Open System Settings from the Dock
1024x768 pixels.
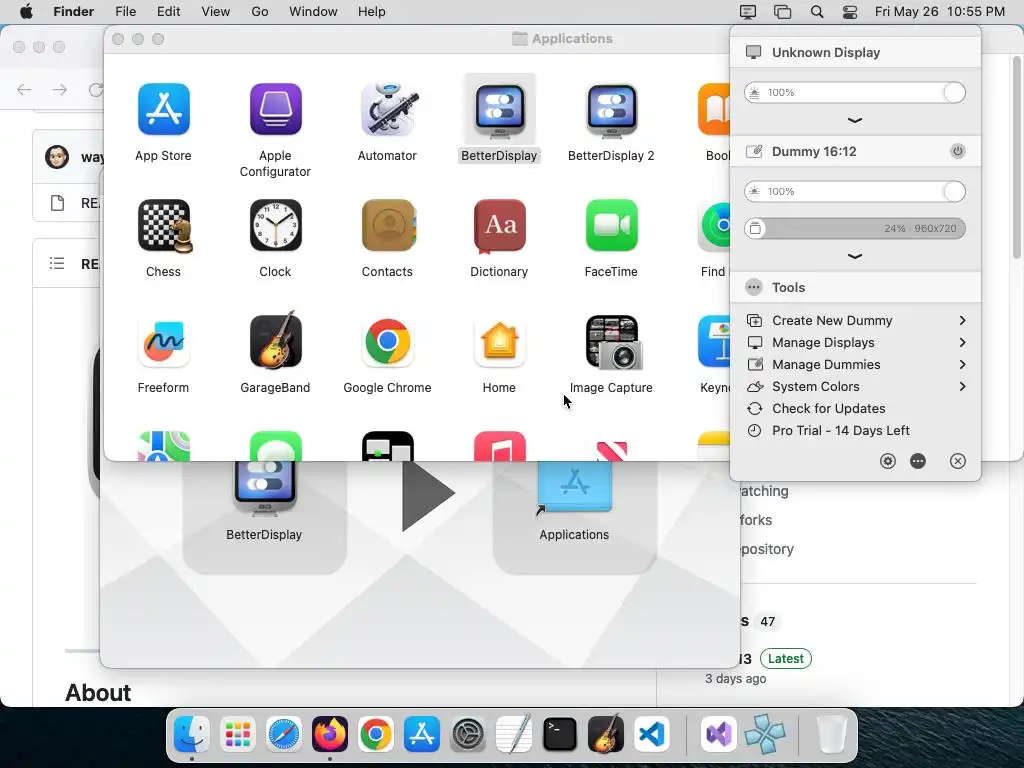coord(468,734)
